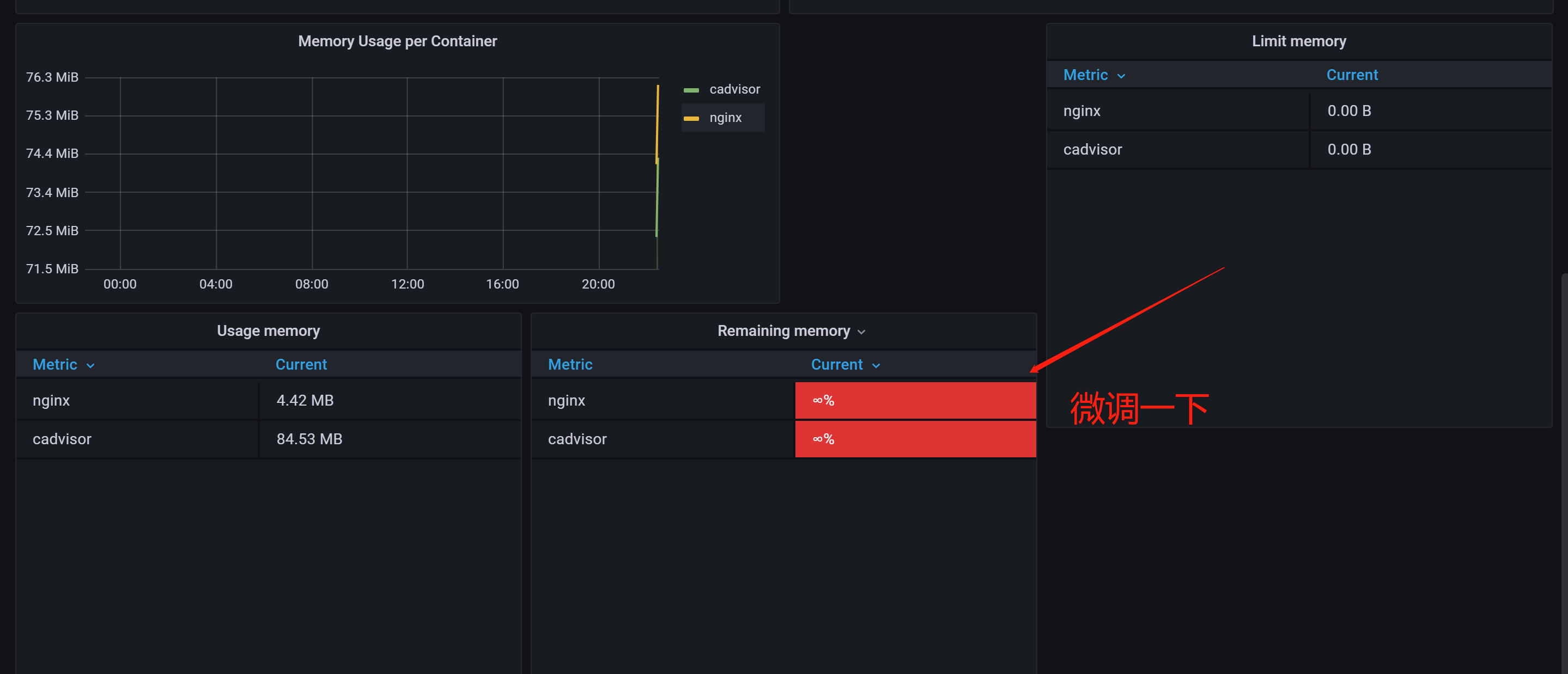Click the sort chevron beside Limit memory Metric
This screenshot has width=1568, height=674.
pyautogui.click(x=1121, y=76)
